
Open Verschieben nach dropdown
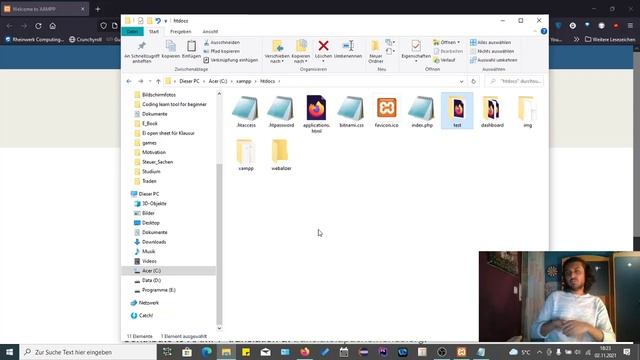tap(277, 52)
